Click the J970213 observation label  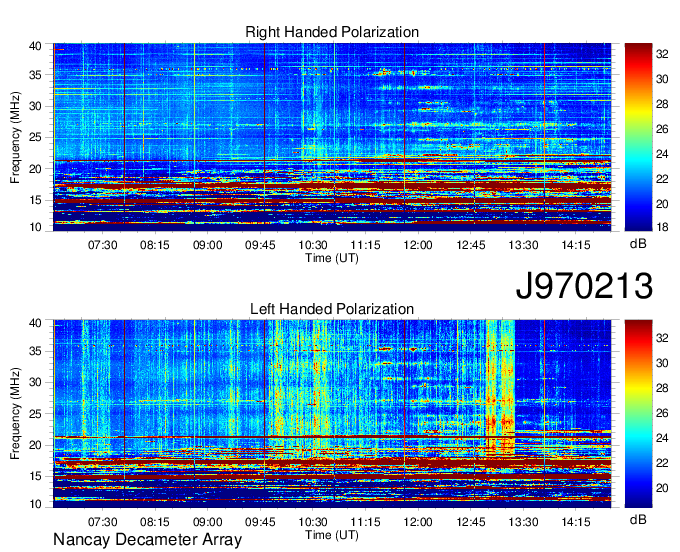[584, 286]
